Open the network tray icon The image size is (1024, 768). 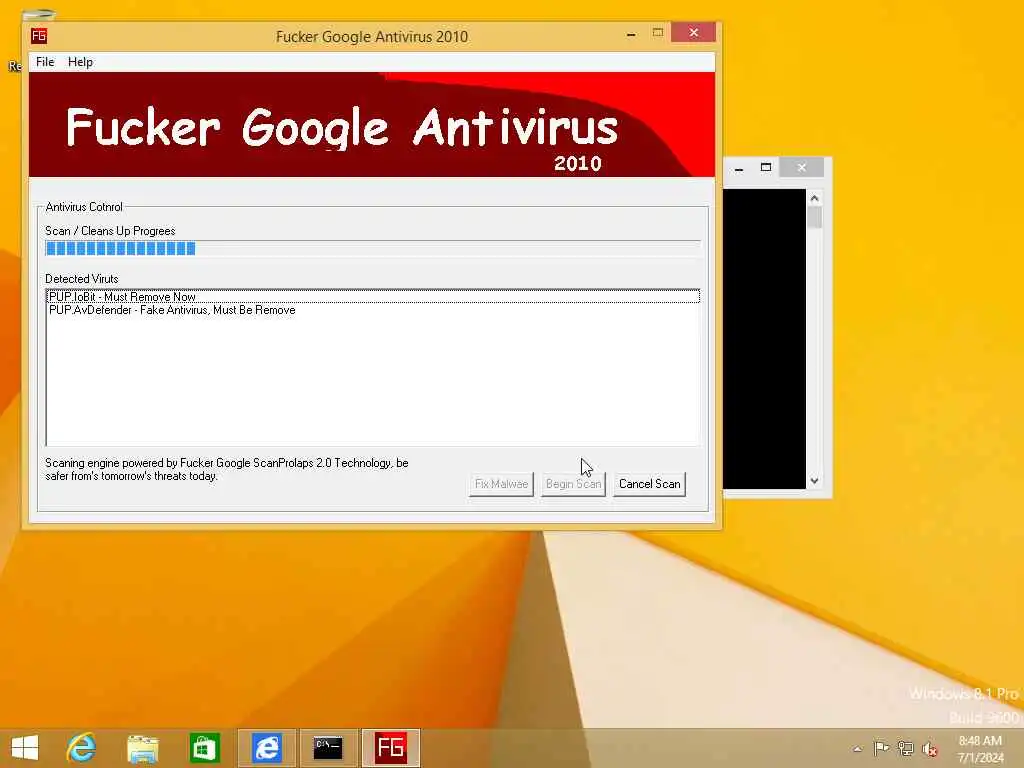point(905,748)
